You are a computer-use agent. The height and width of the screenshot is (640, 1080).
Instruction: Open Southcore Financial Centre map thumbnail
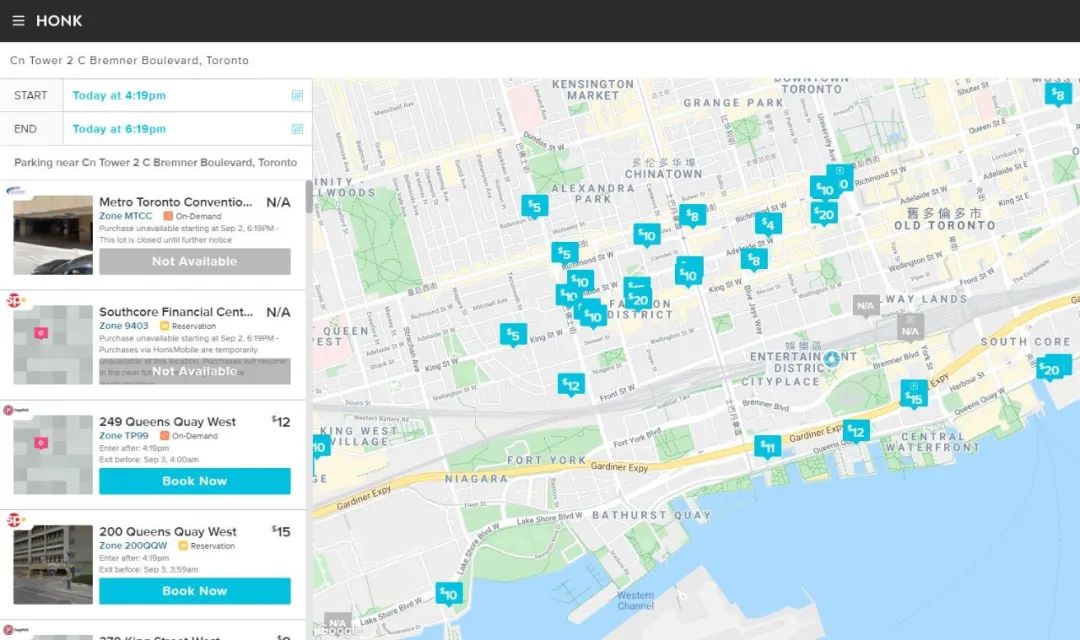point(53,344)
